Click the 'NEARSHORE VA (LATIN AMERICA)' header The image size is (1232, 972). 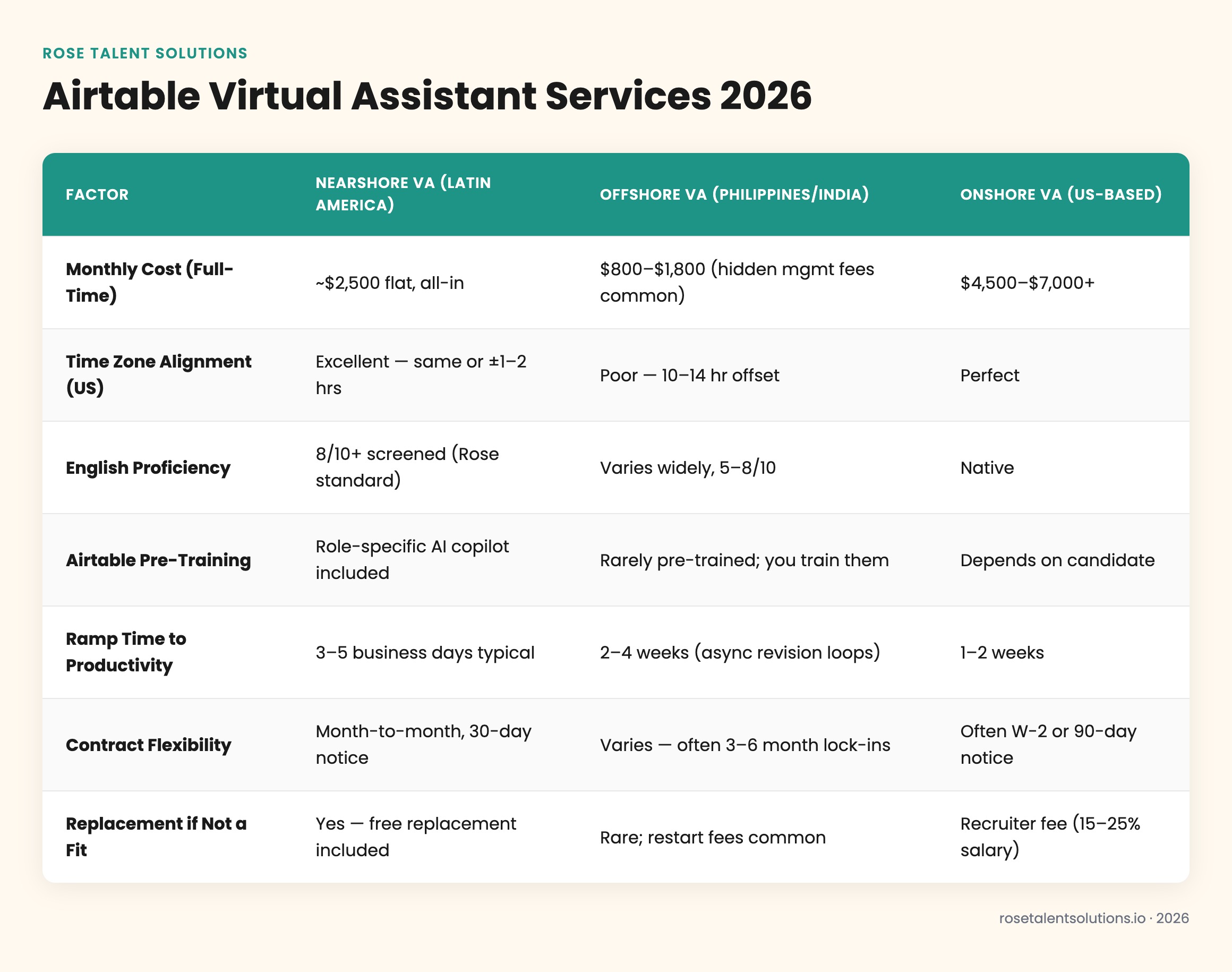tap(404, 194)
